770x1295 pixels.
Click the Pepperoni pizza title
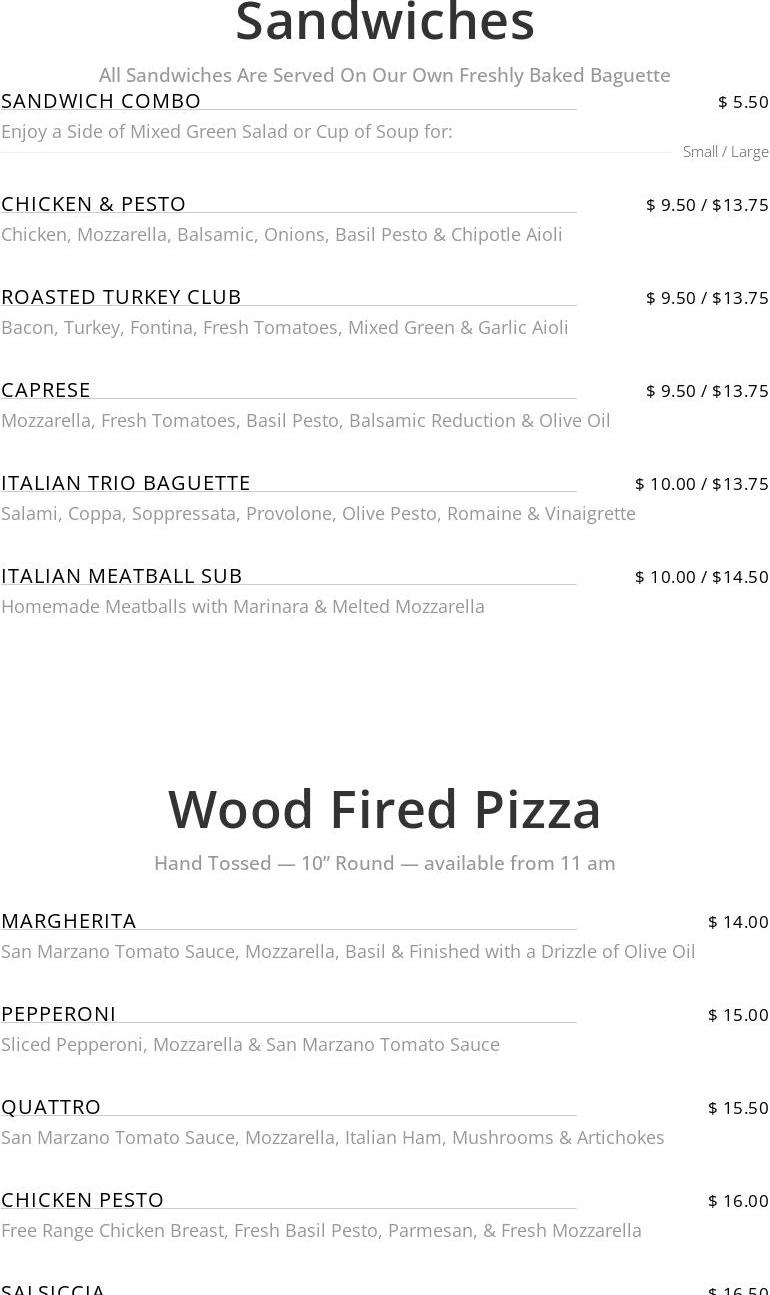tap(59, 1014)
